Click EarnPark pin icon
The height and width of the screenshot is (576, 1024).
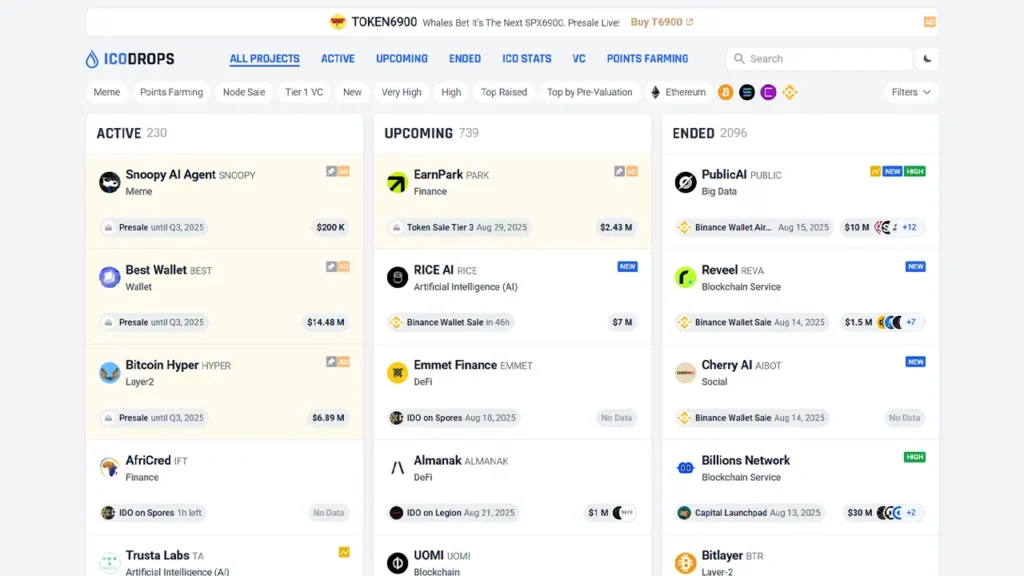[619, 171]
